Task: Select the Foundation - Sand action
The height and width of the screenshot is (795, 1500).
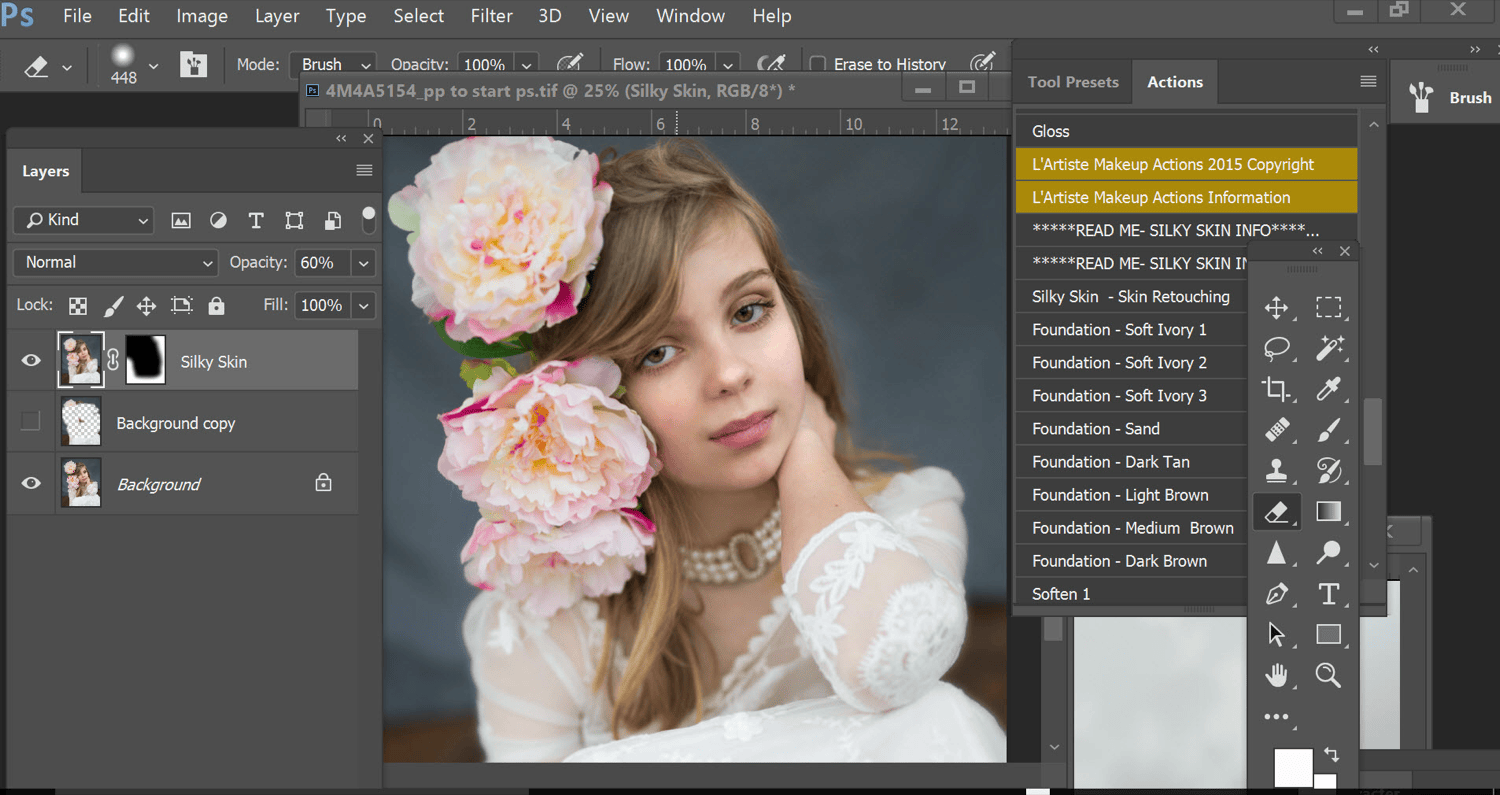Action: tap(1131, 428)
